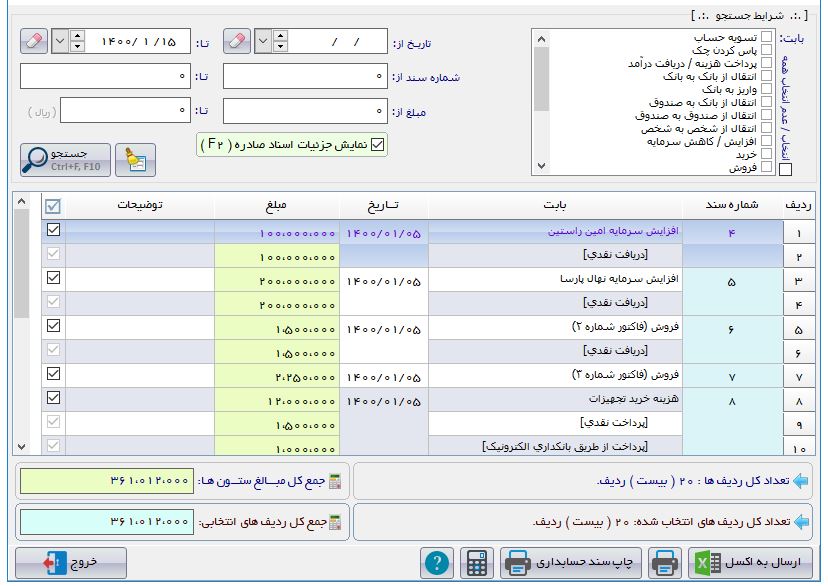This screenshot has width=828, height=586.
Task: Sort by 'مبلغ' column header
Action: [x=276, y=205]
